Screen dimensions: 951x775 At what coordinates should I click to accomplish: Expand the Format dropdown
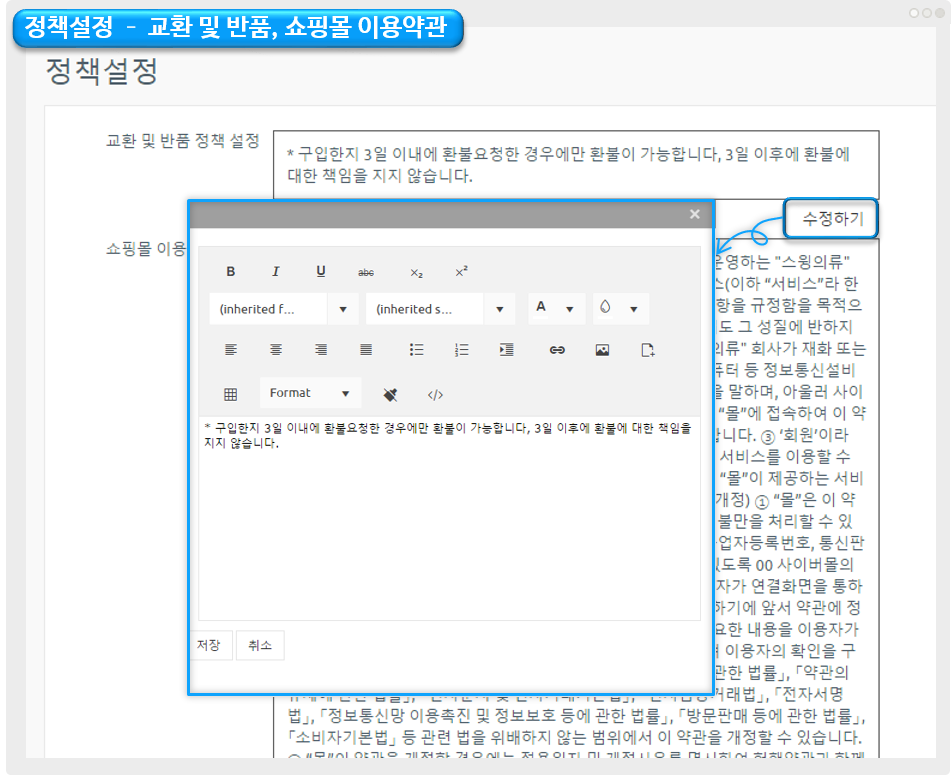(x=309, y=393)
